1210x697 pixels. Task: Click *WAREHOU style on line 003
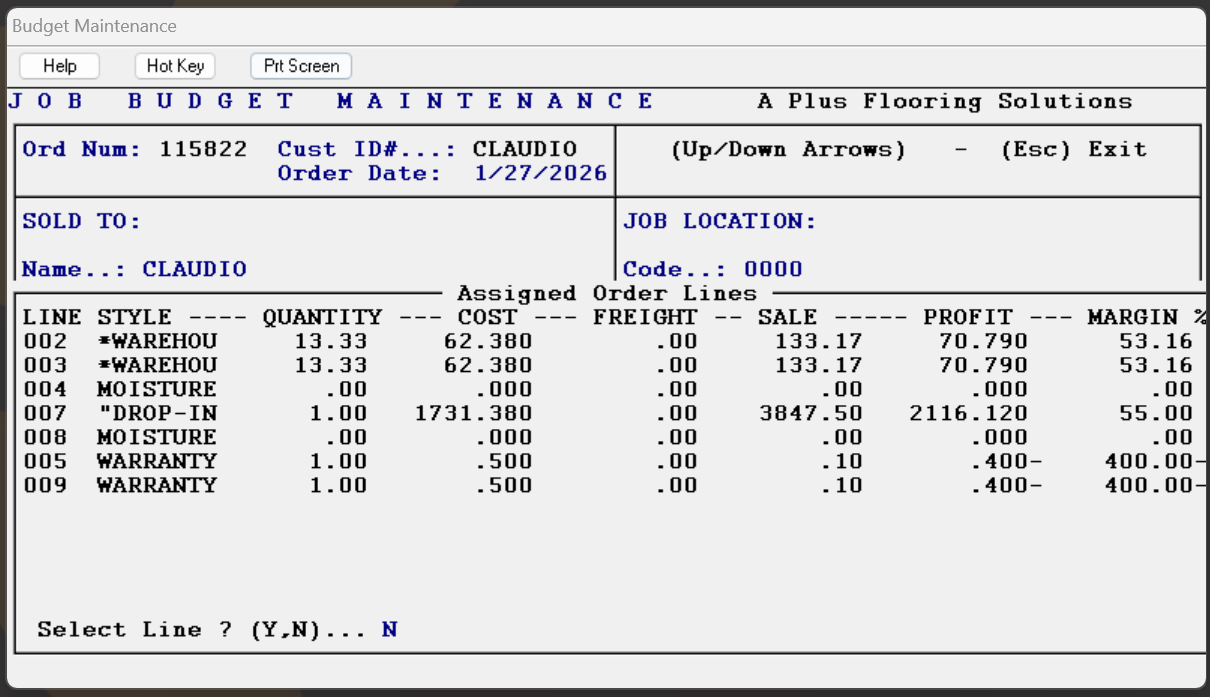point(157,365)
